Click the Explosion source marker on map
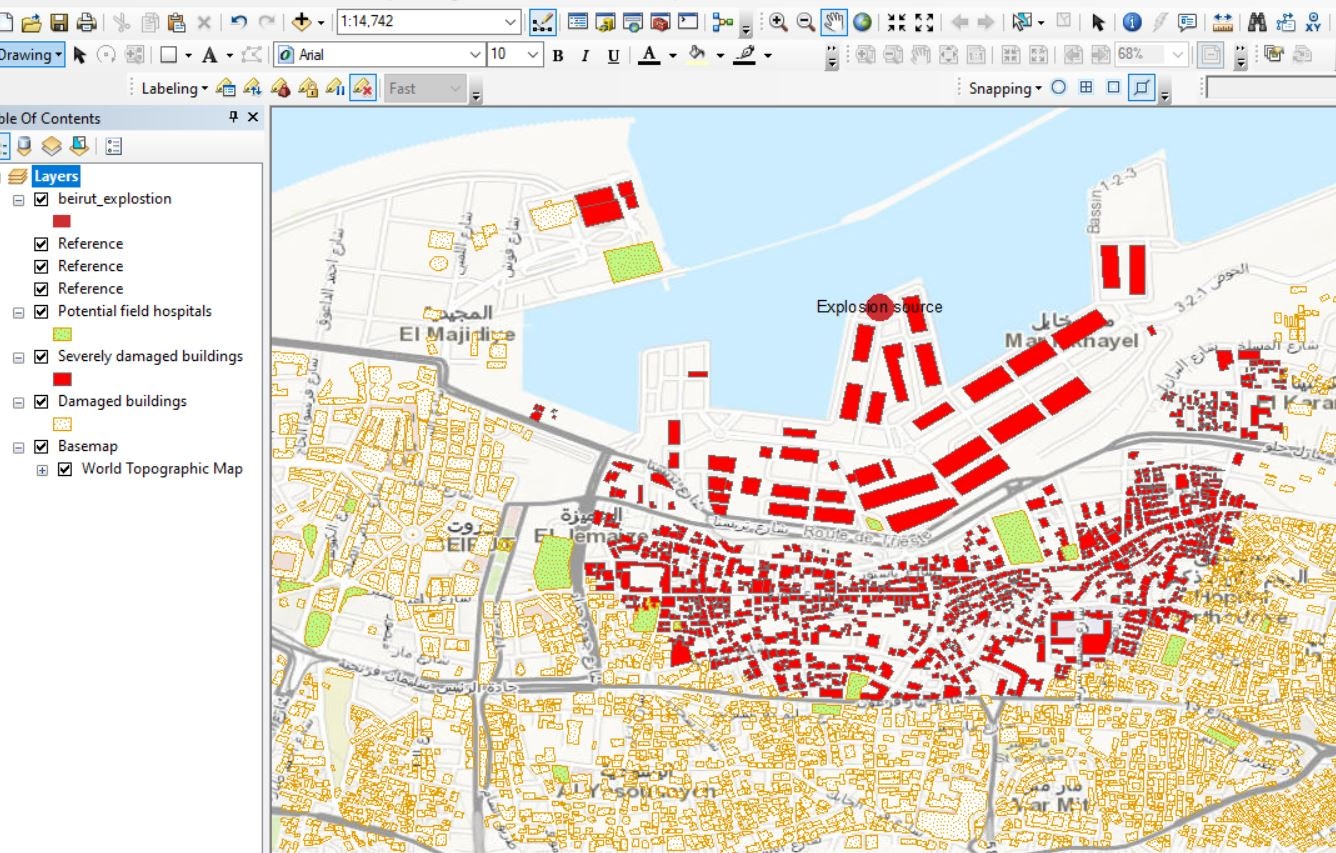This screenshot has height=853, width=1336. click(878, 306)
